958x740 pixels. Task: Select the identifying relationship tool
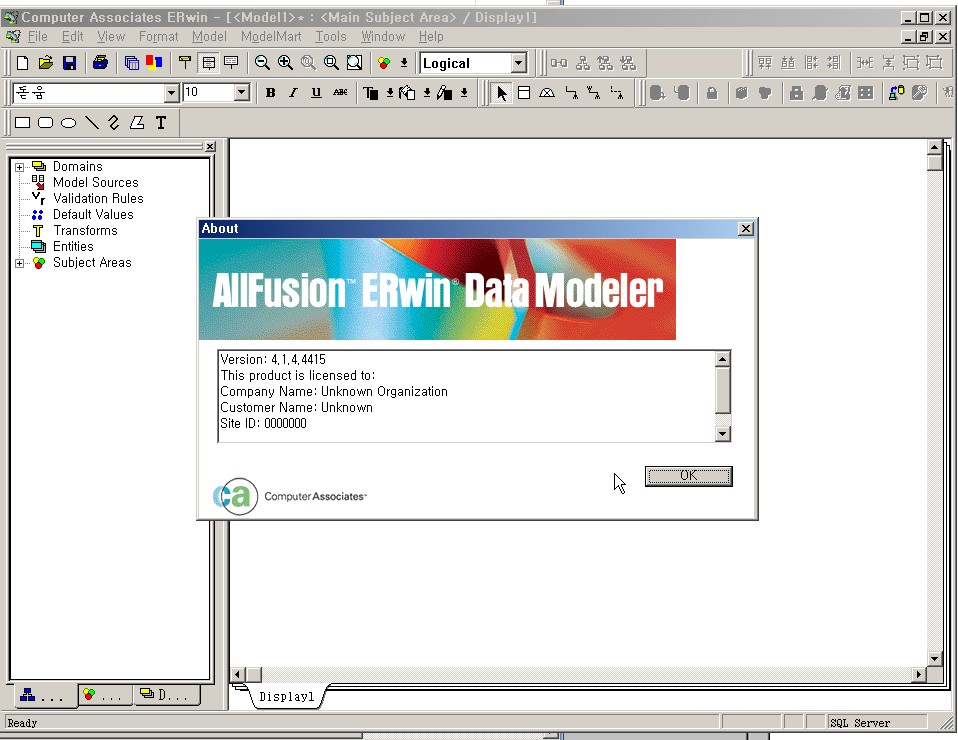[x=571, y=93]
